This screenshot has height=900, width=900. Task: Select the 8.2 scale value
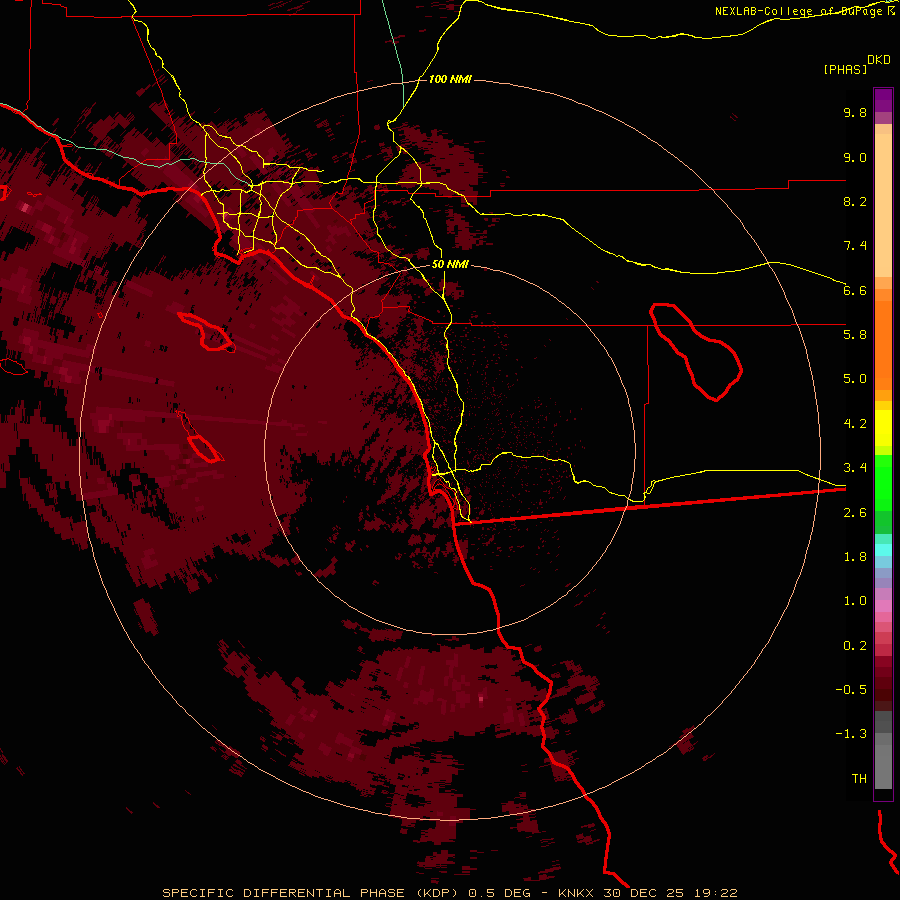[x=855, y=201]
